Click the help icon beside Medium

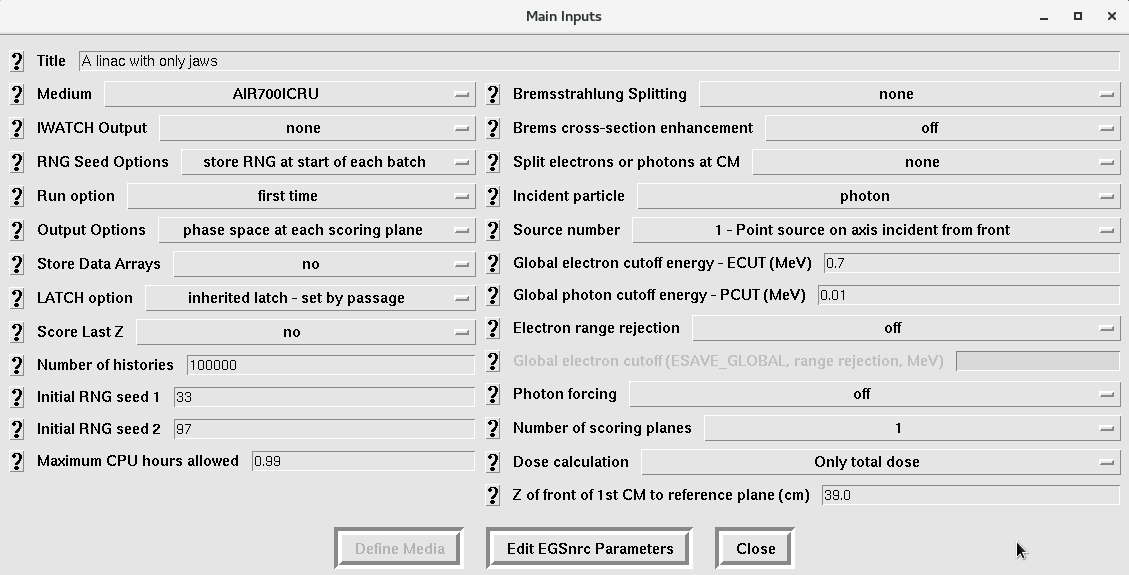tap(17, 94)
